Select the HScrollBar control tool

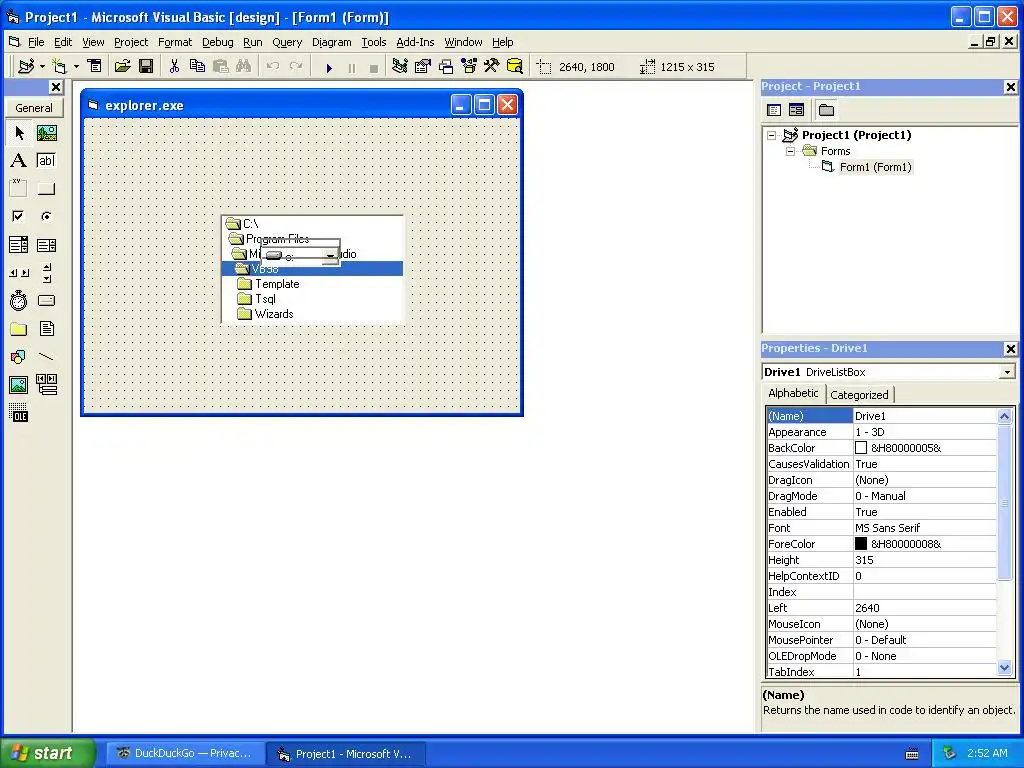tap(19, 272)
